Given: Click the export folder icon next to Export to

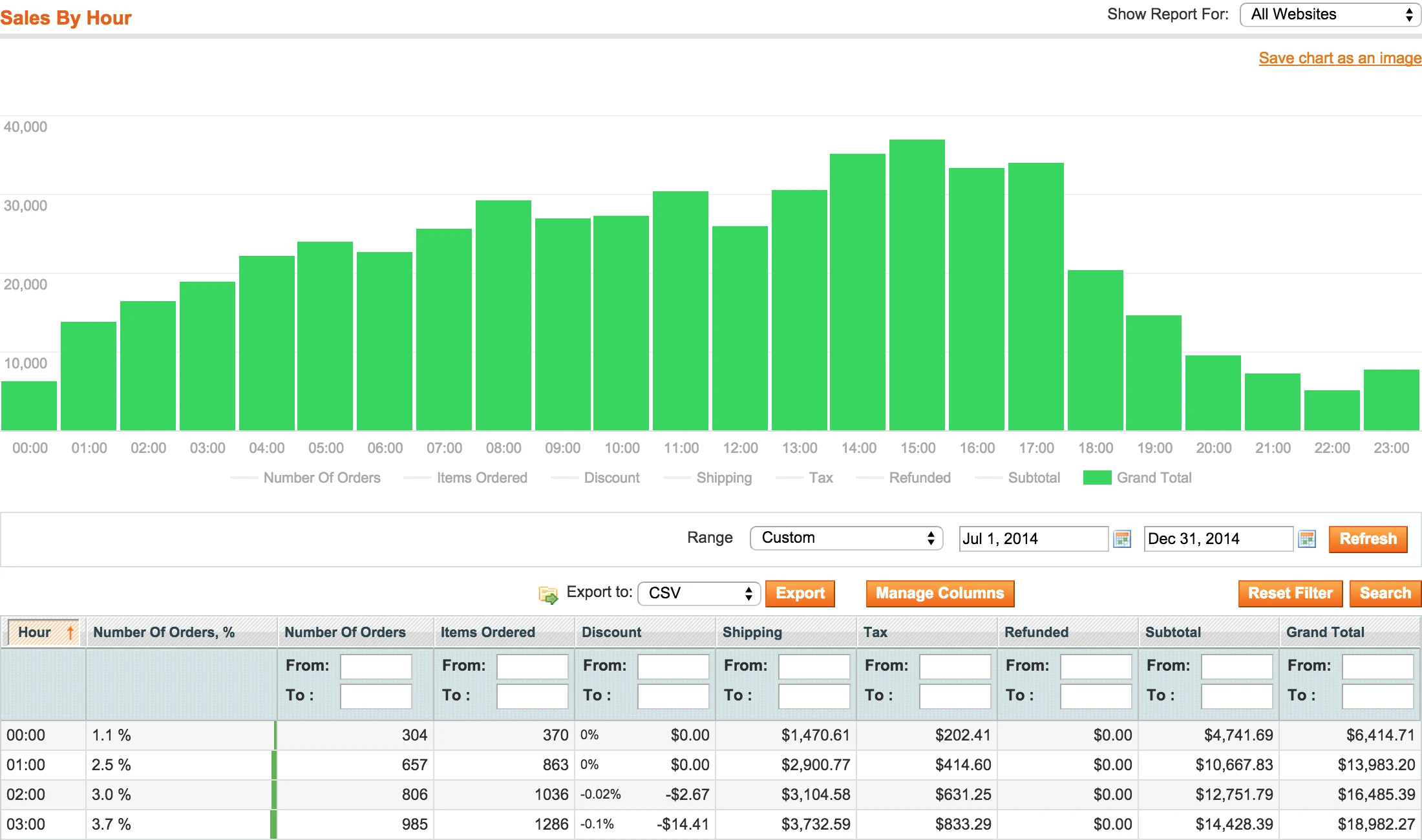Looking at the screenshot, I should [548, 594].
